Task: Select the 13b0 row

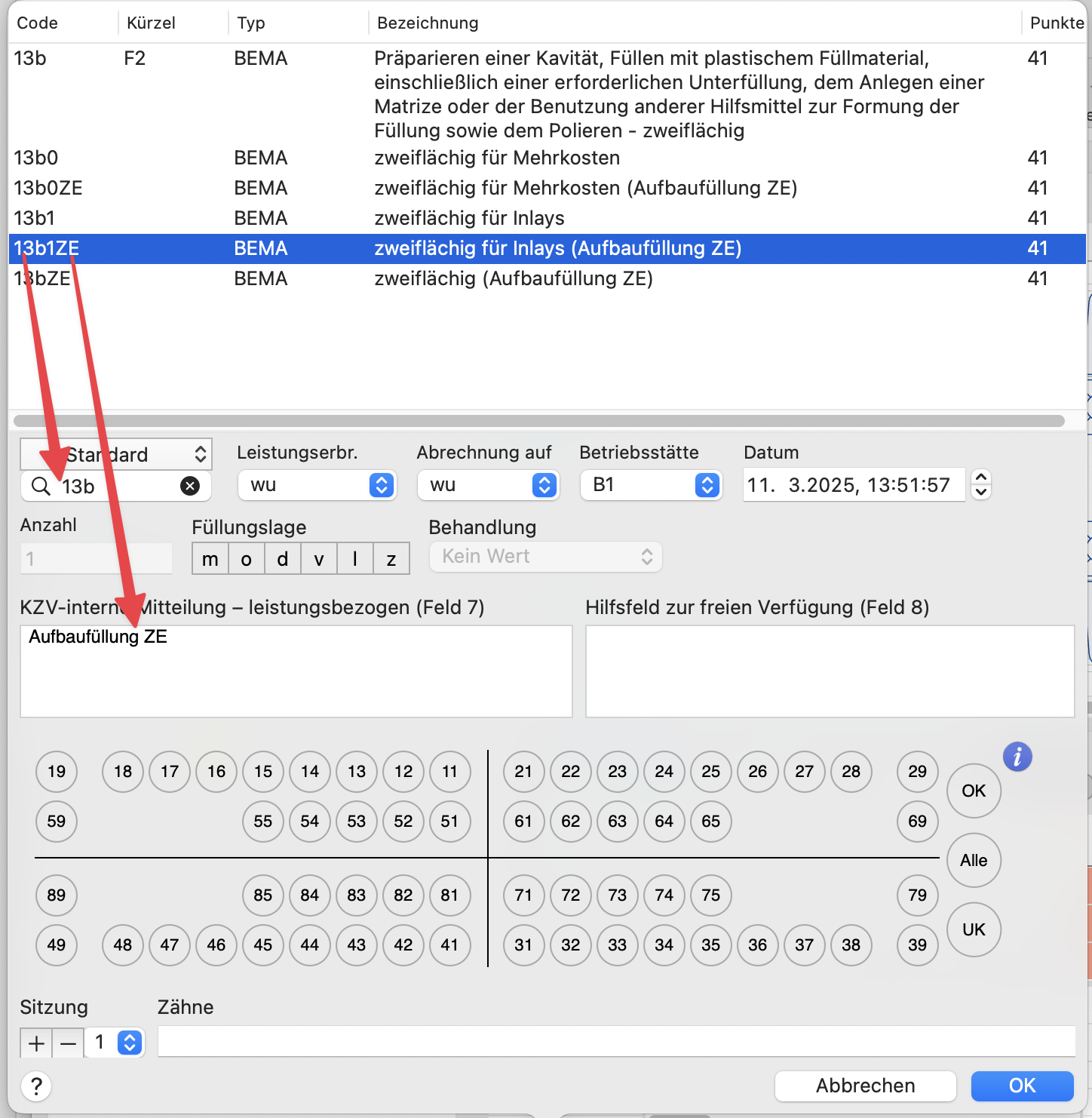Action: 547,158
